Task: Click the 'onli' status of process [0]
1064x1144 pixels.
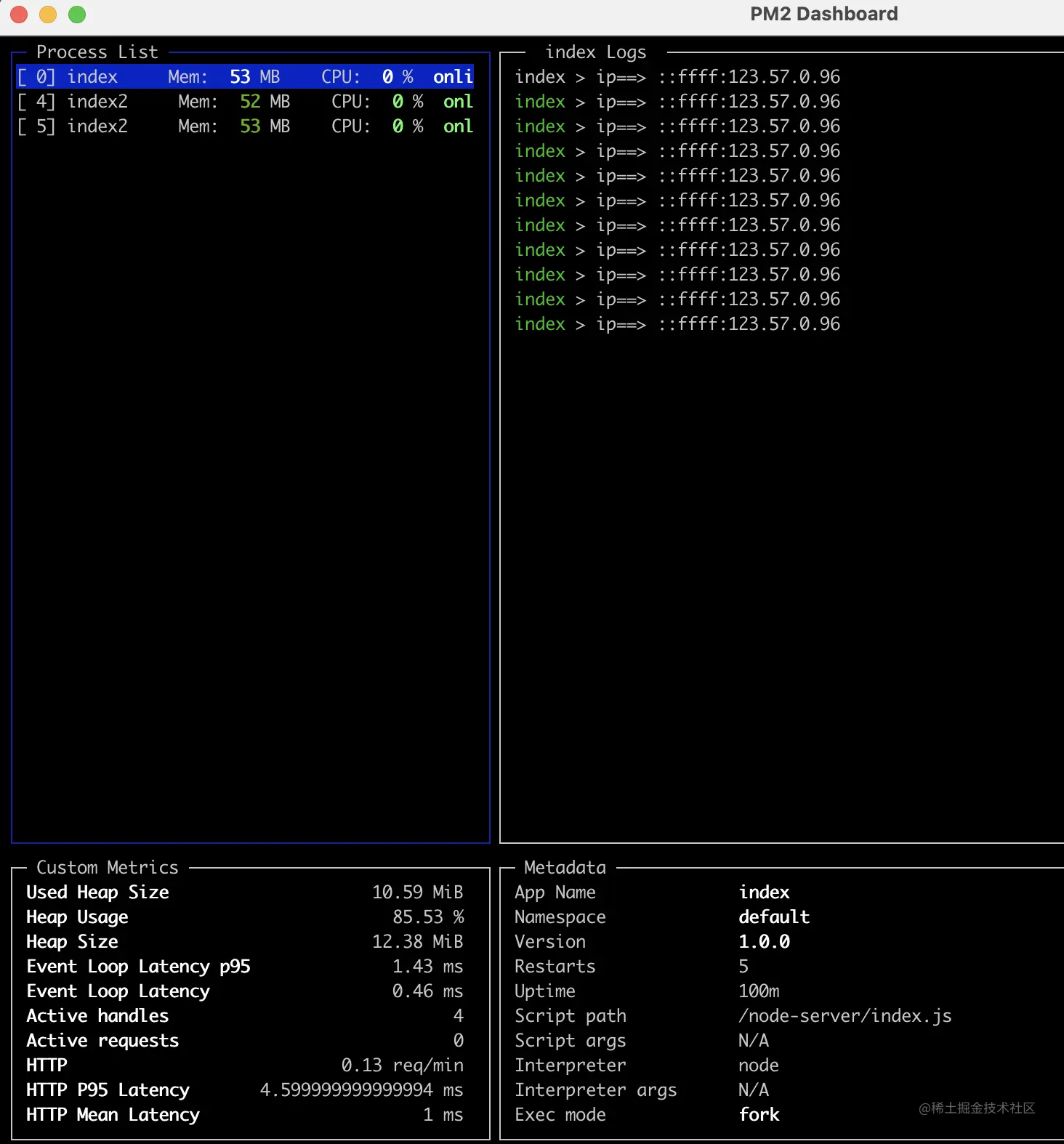Action: (x=453, y=77)
